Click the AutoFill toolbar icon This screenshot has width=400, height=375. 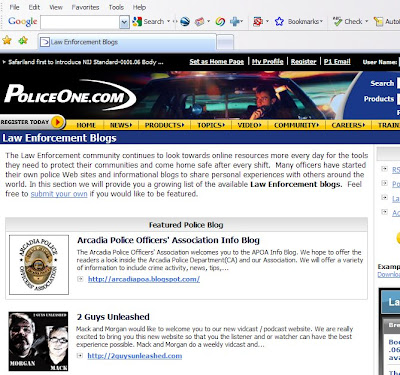(378, 22)
